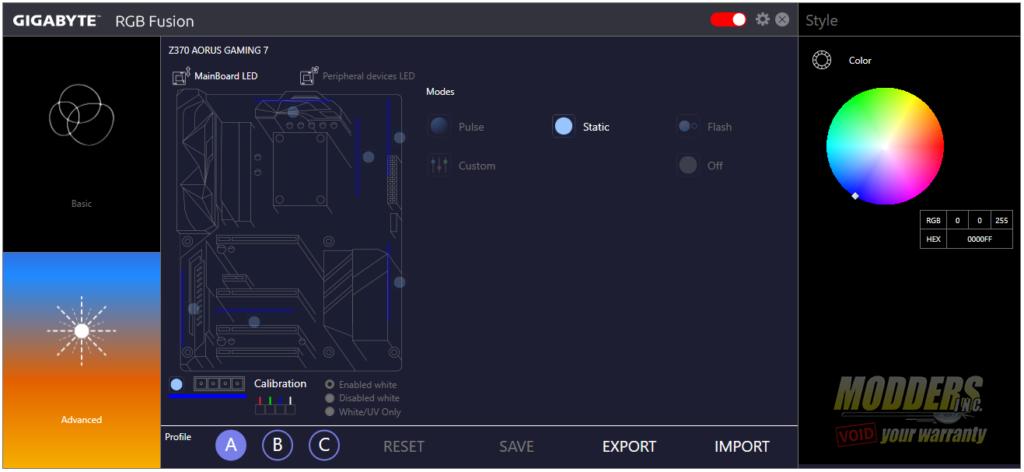1024x472 pixels.
Task: Open settings with the gear icon
Action: pos(762,19)
